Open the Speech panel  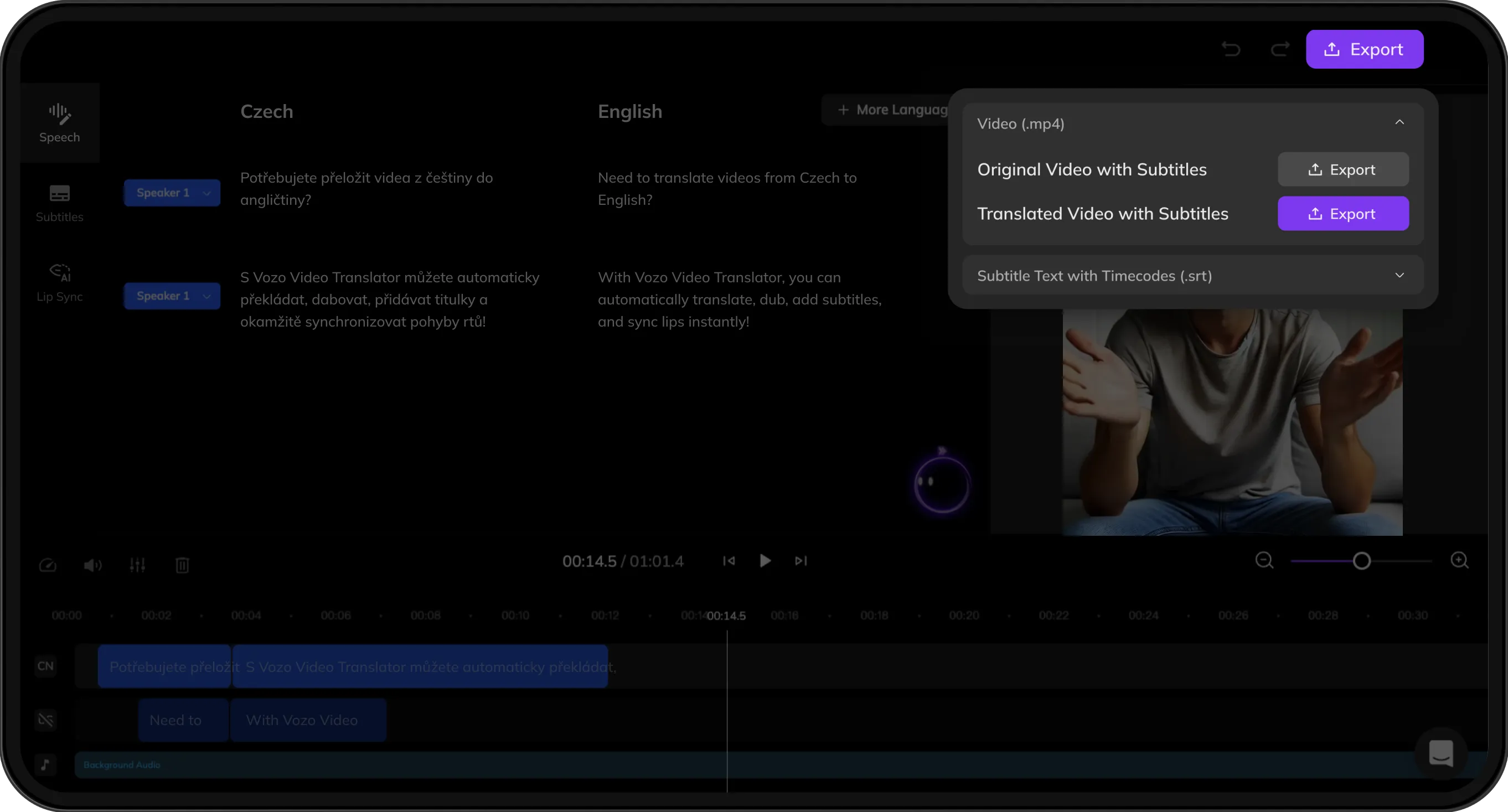[60, 123]
